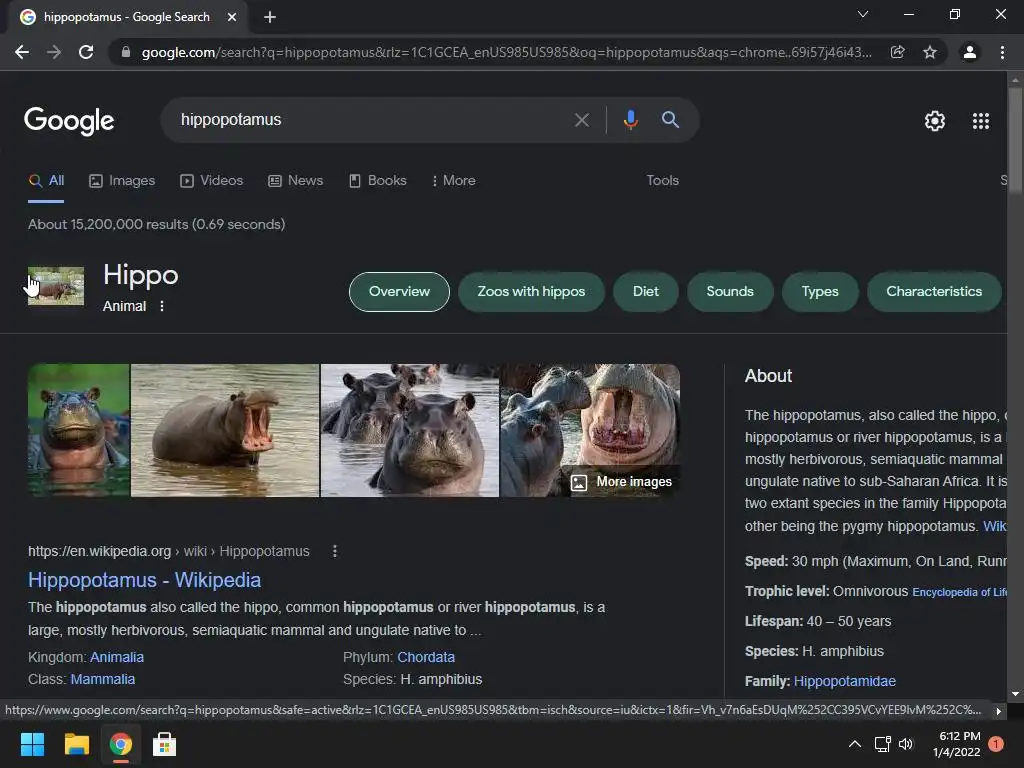Open notification badge in taskbar corner
1024x768 pixels.
996,744
